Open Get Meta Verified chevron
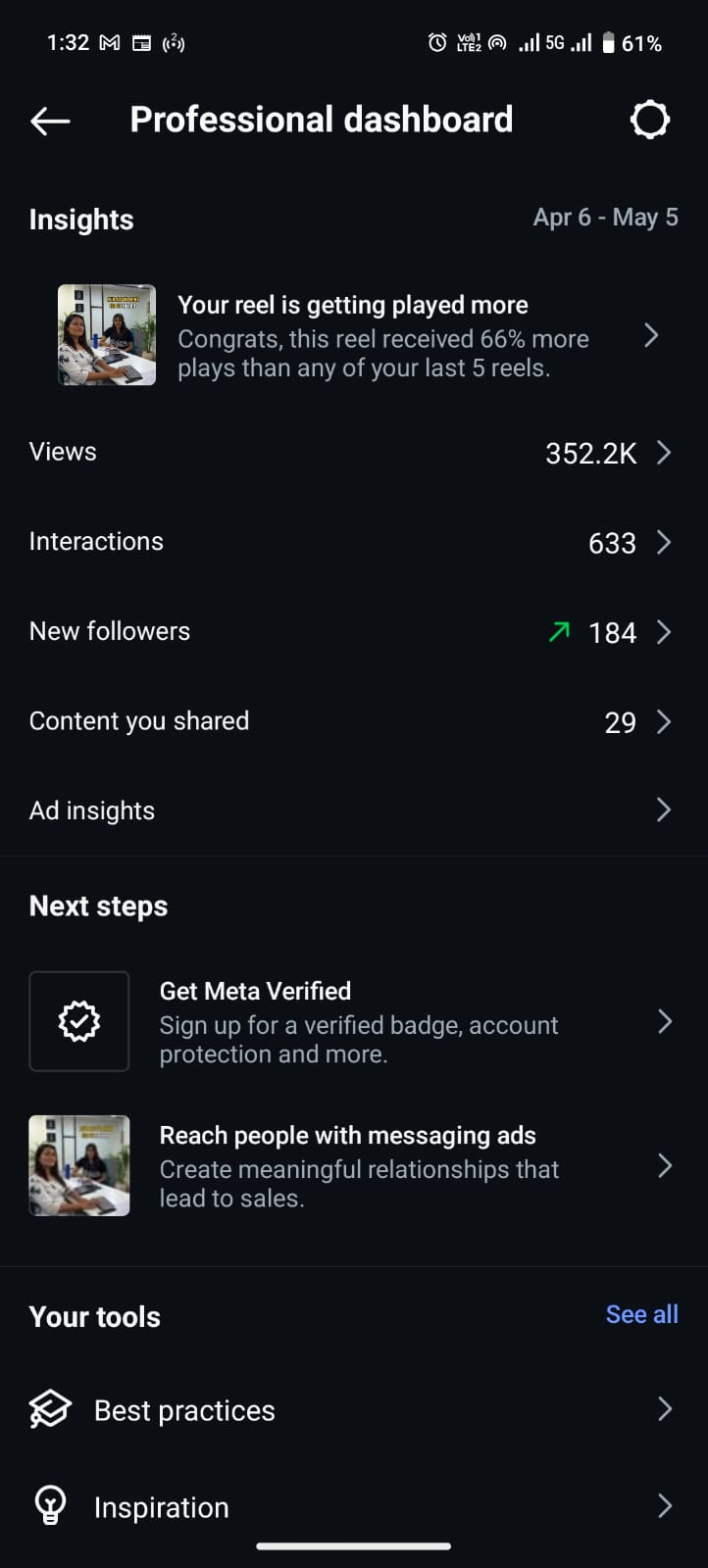The image size is (708, 1568). [664, 1021]
